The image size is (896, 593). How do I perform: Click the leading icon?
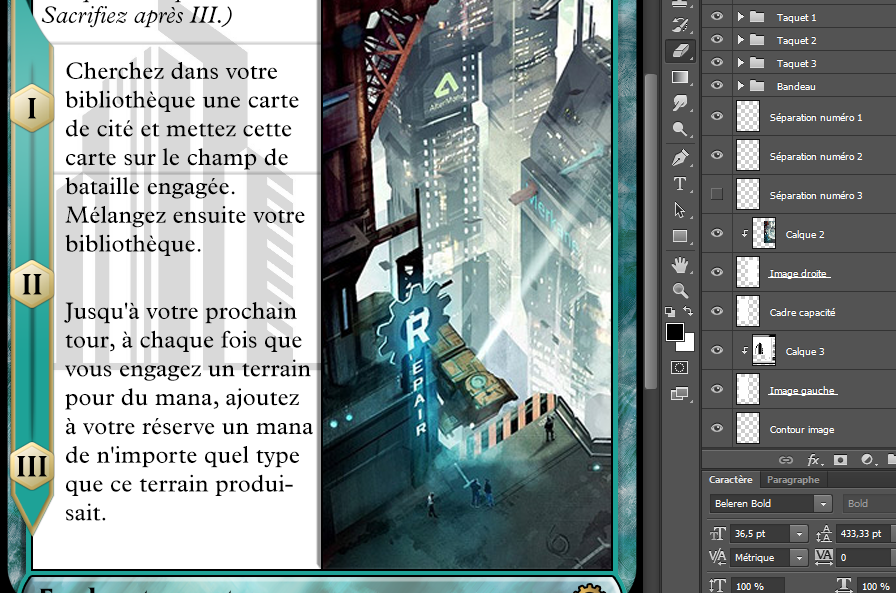tap(823, 534)
